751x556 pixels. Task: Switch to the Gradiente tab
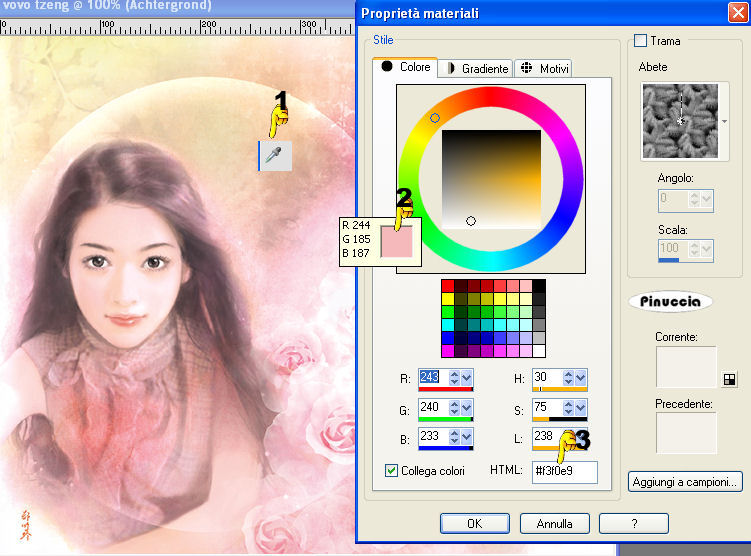pos(476,68)
